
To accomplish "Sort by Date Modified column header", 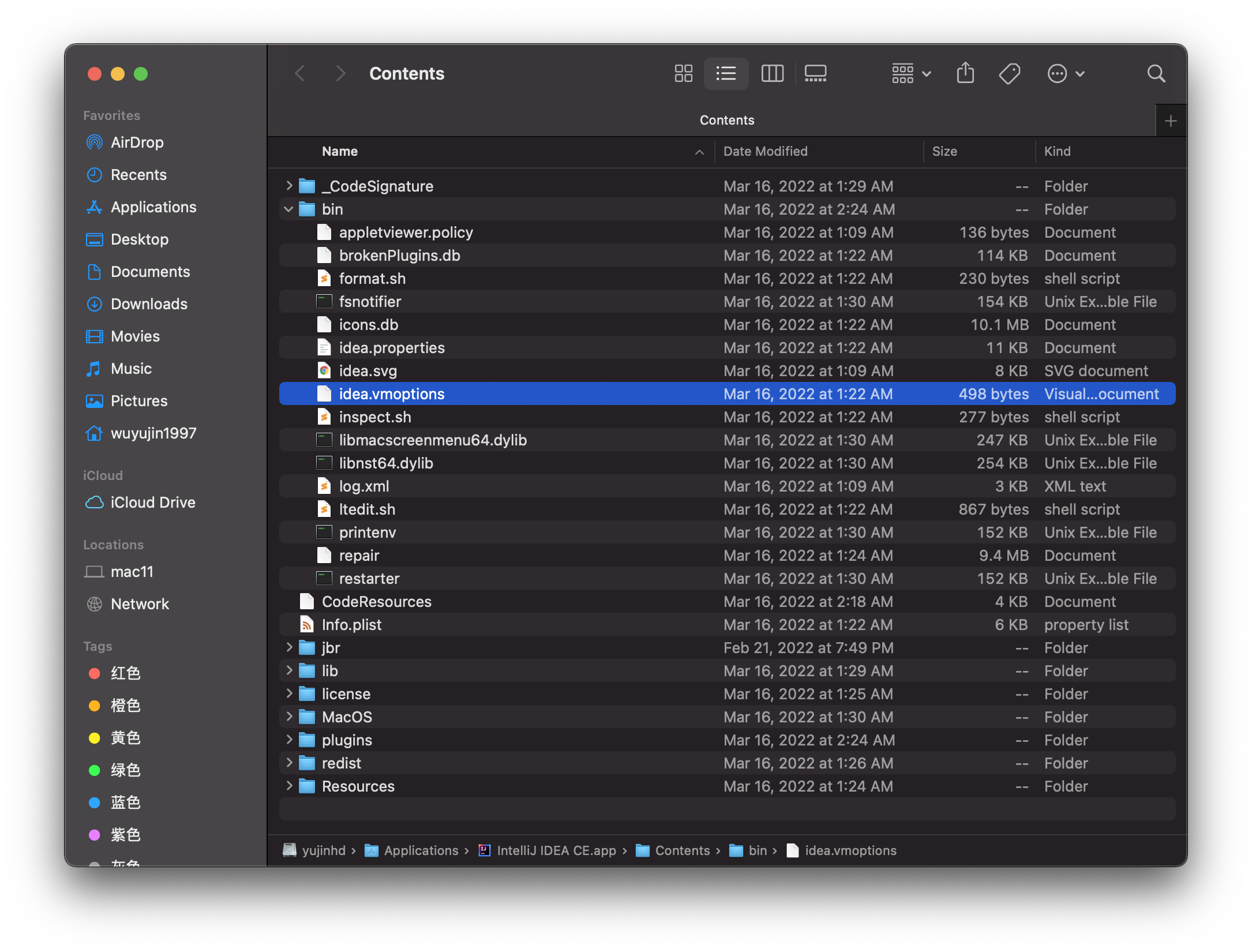I will [765, 151].
